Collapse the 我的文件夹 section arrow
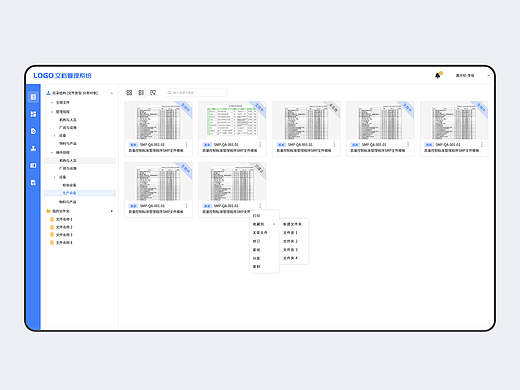The height and width of the screenshot is (390, 520). pos(112,211)
